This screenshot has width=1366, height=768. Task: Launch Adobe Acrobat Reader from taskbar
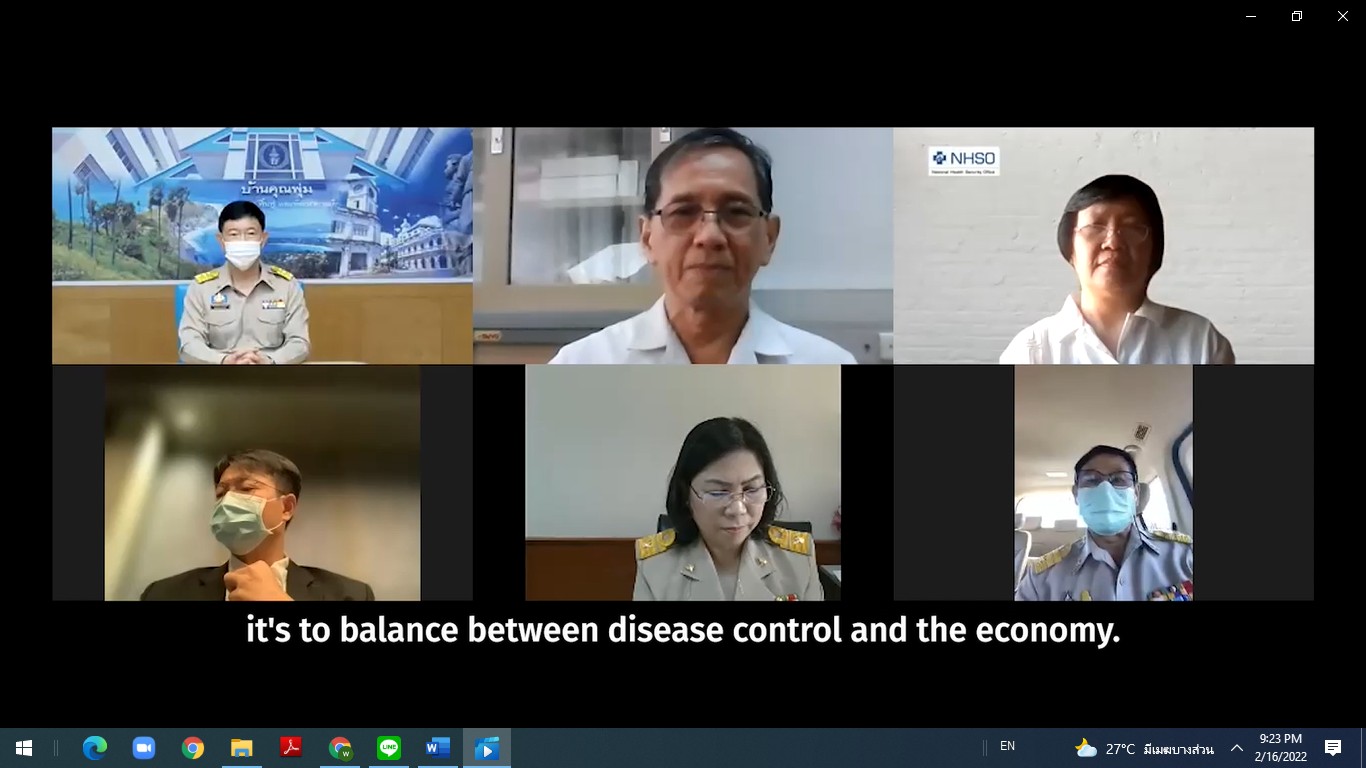point(291,748)
